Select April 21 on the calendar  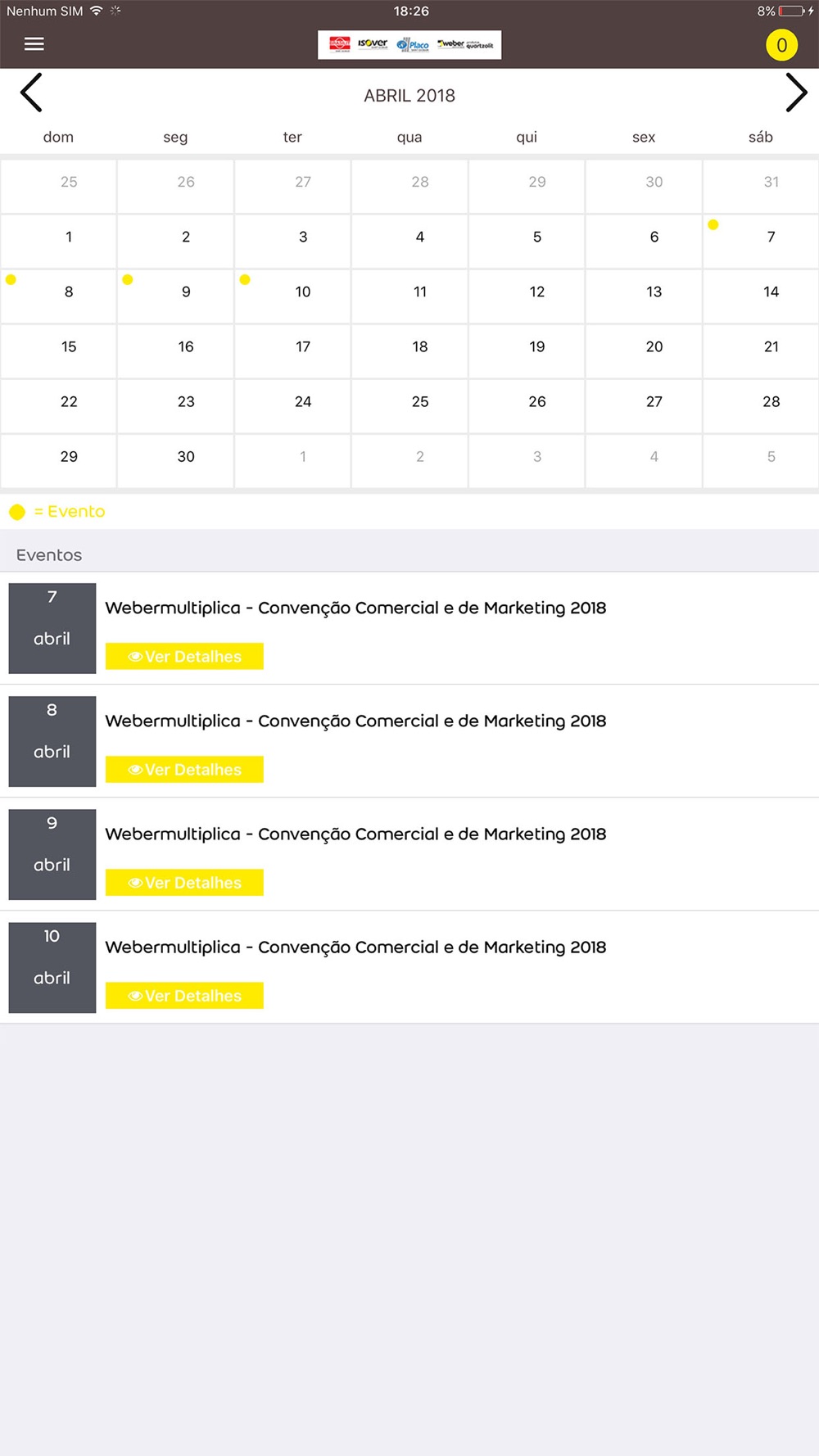(761, 350)
